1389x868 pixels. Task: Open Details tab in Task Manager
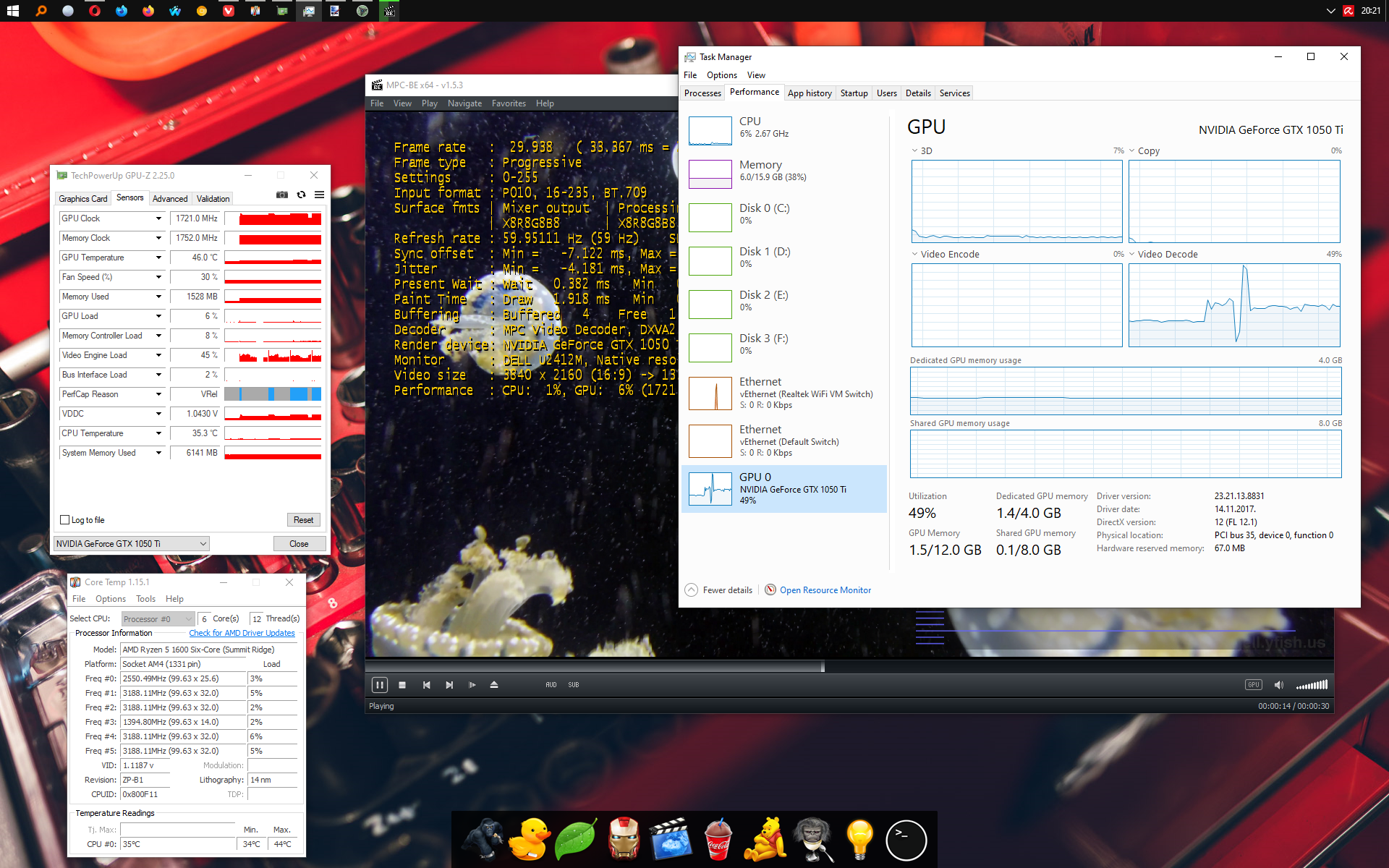(x=918, y=93)
